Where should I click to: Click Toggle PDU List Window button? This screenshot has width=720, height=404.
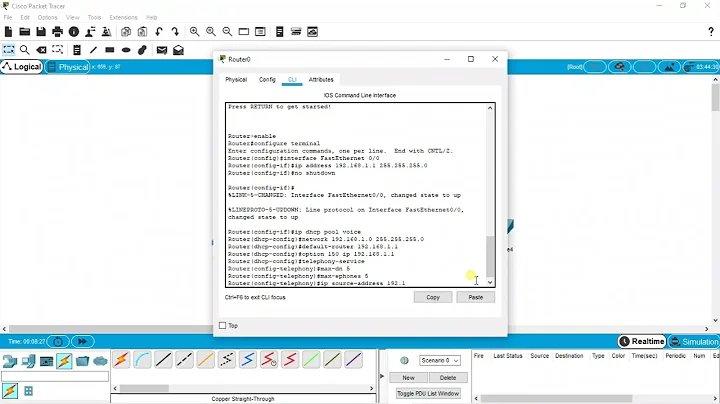pyautogui.click(x=428, y=393)
